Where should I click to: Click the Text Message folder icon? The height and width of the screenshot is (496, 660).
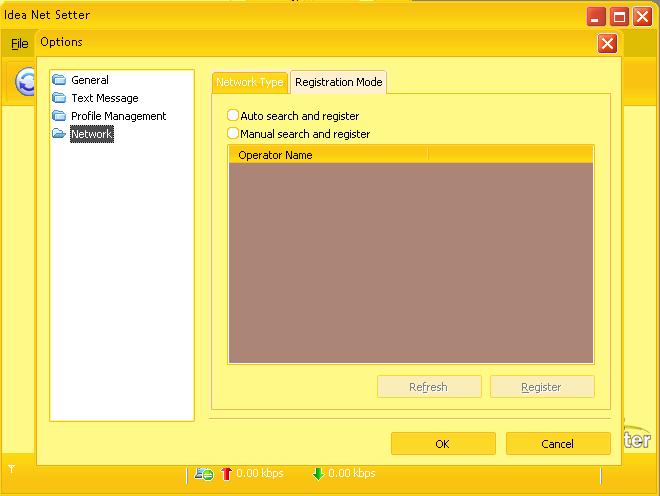point(59,98)
